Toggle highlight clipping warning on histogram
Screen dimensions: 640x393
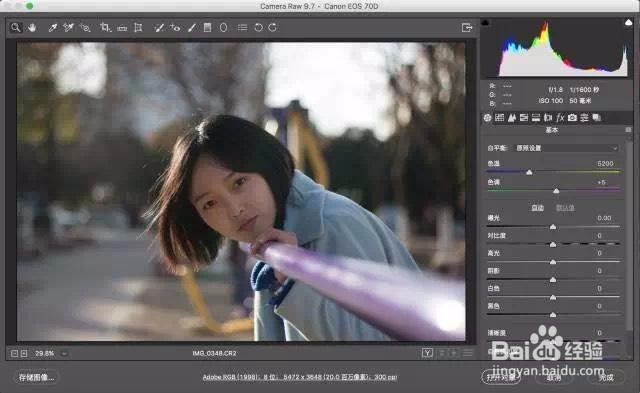tap(628, 22)
